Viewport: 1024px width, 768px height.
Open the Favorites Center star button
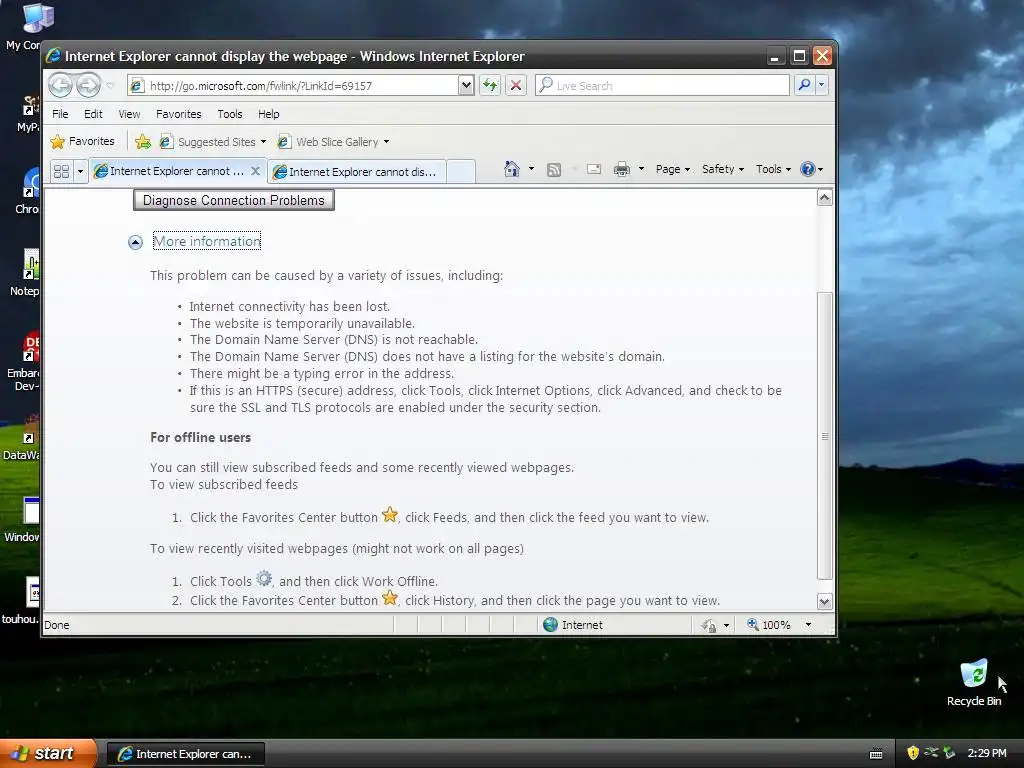[x=82, y=141]
